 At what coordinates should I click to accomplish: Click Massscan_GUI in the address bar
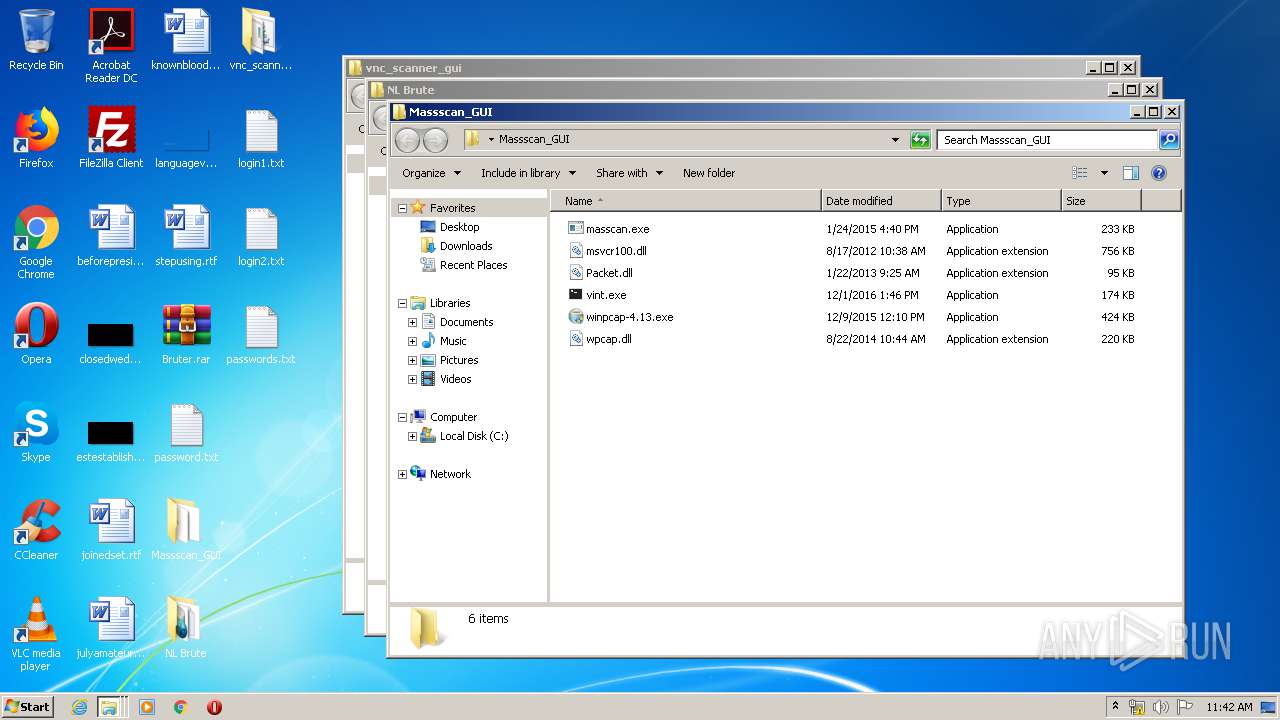point(534,140)
